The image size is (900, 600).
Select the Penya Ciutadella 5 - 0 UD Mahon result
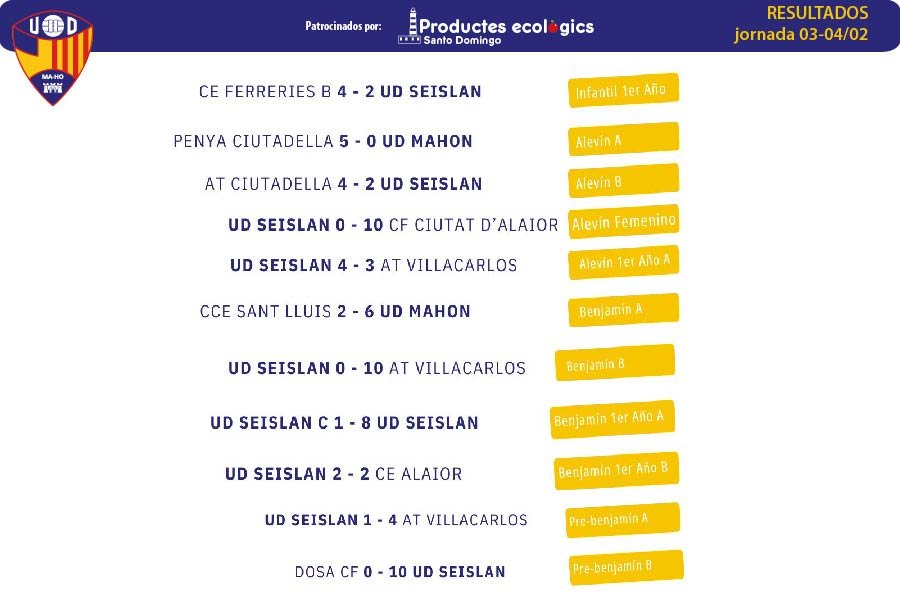pos(323,141)
